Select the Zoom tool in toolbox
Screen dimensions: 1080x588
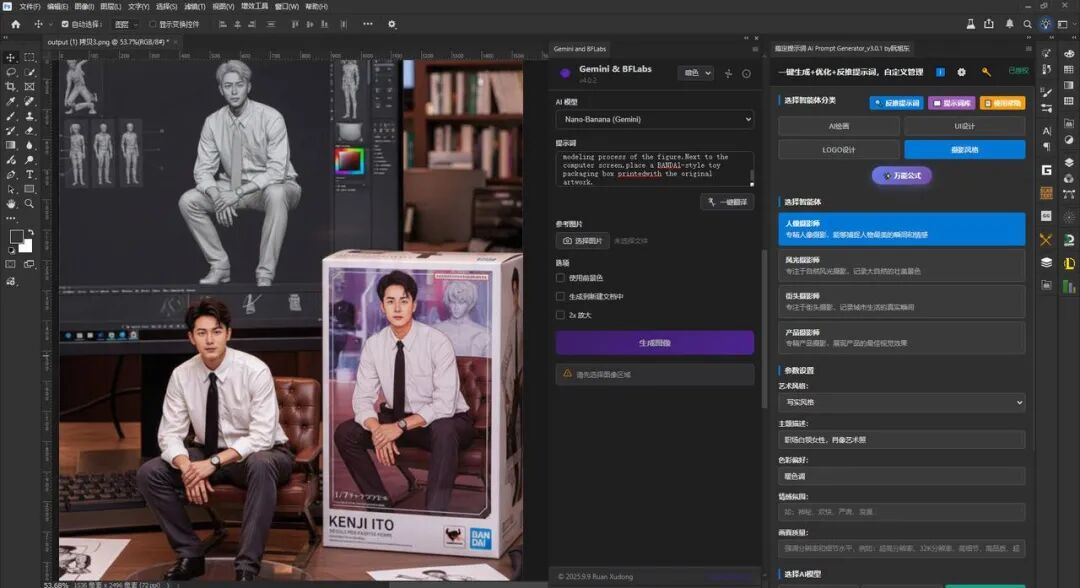(x=30, y=204)
